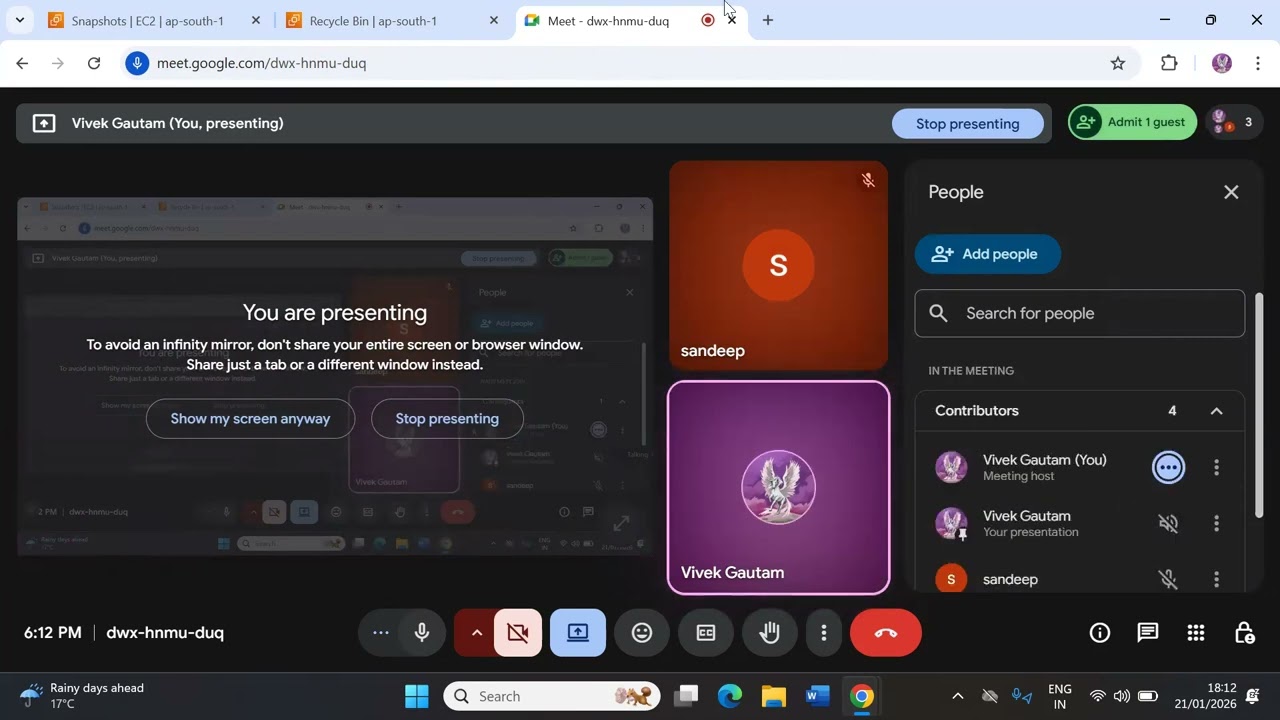1280x720 pixels.
Task: Open the Windows Start menu
Action: pos(417,696)
